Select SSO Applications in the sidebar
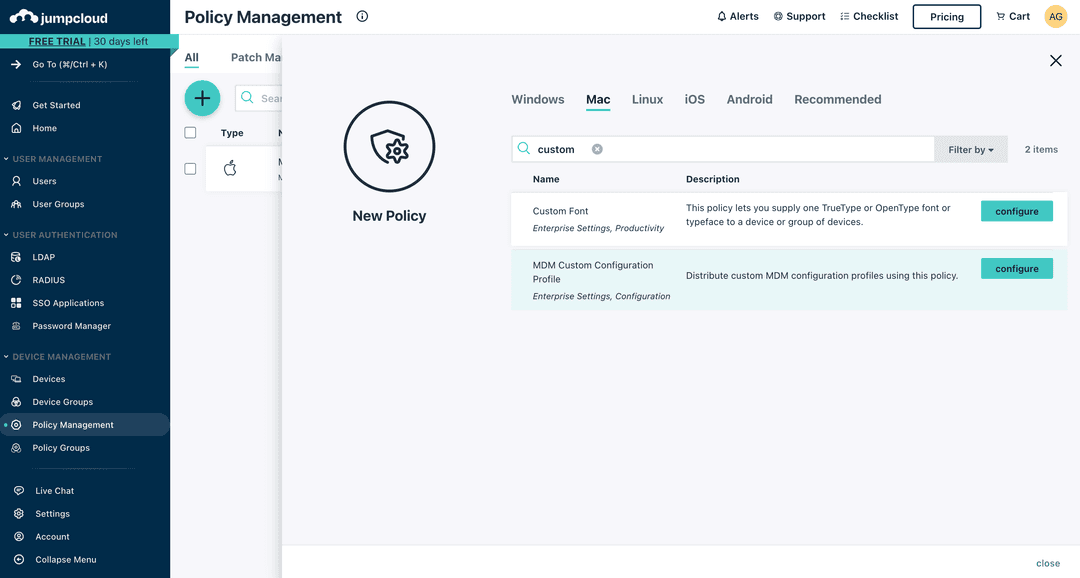This screenshot has height=578, width=1080. click(68, 302)
